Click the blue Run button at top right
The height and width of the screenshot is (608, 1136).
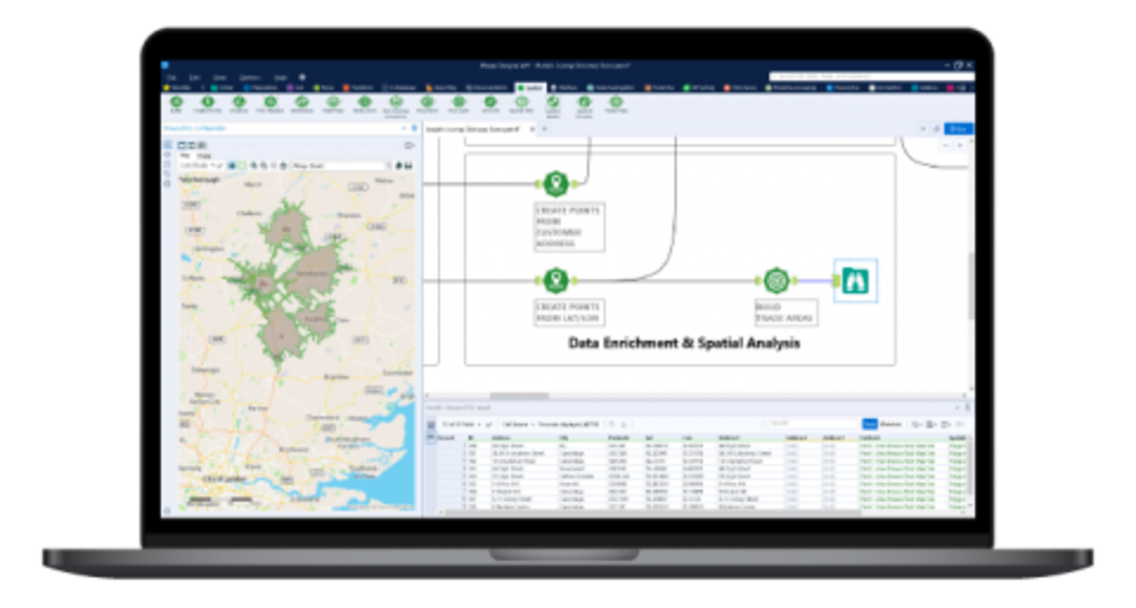tap(959, 129)
